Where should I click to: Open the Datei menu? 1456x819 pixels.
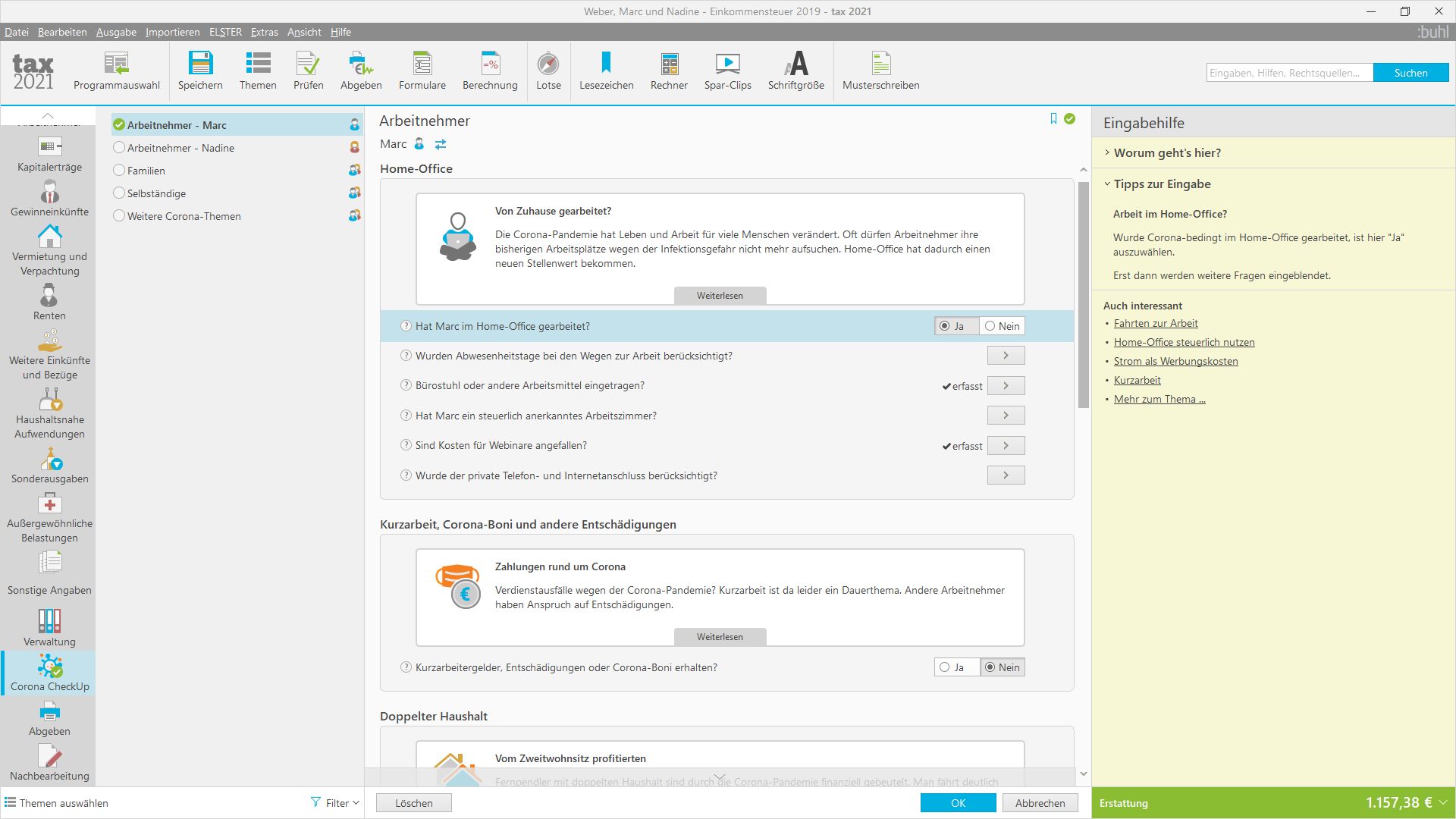(x=16, y=32)
